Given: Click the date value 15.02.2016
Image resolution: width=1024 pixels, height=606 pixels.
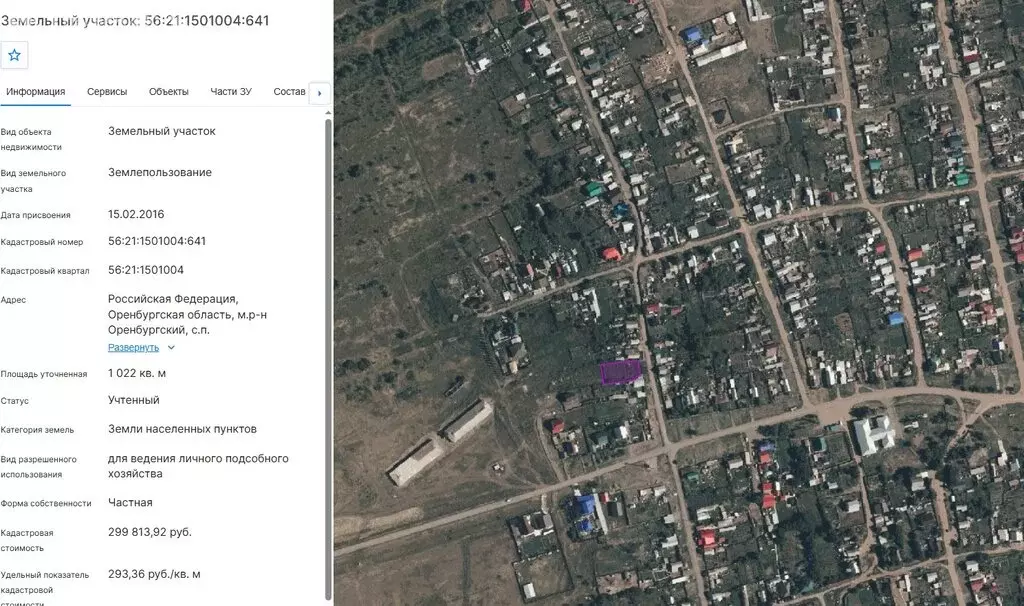Looking at the screenshot, I should click(x=136, y=214).
